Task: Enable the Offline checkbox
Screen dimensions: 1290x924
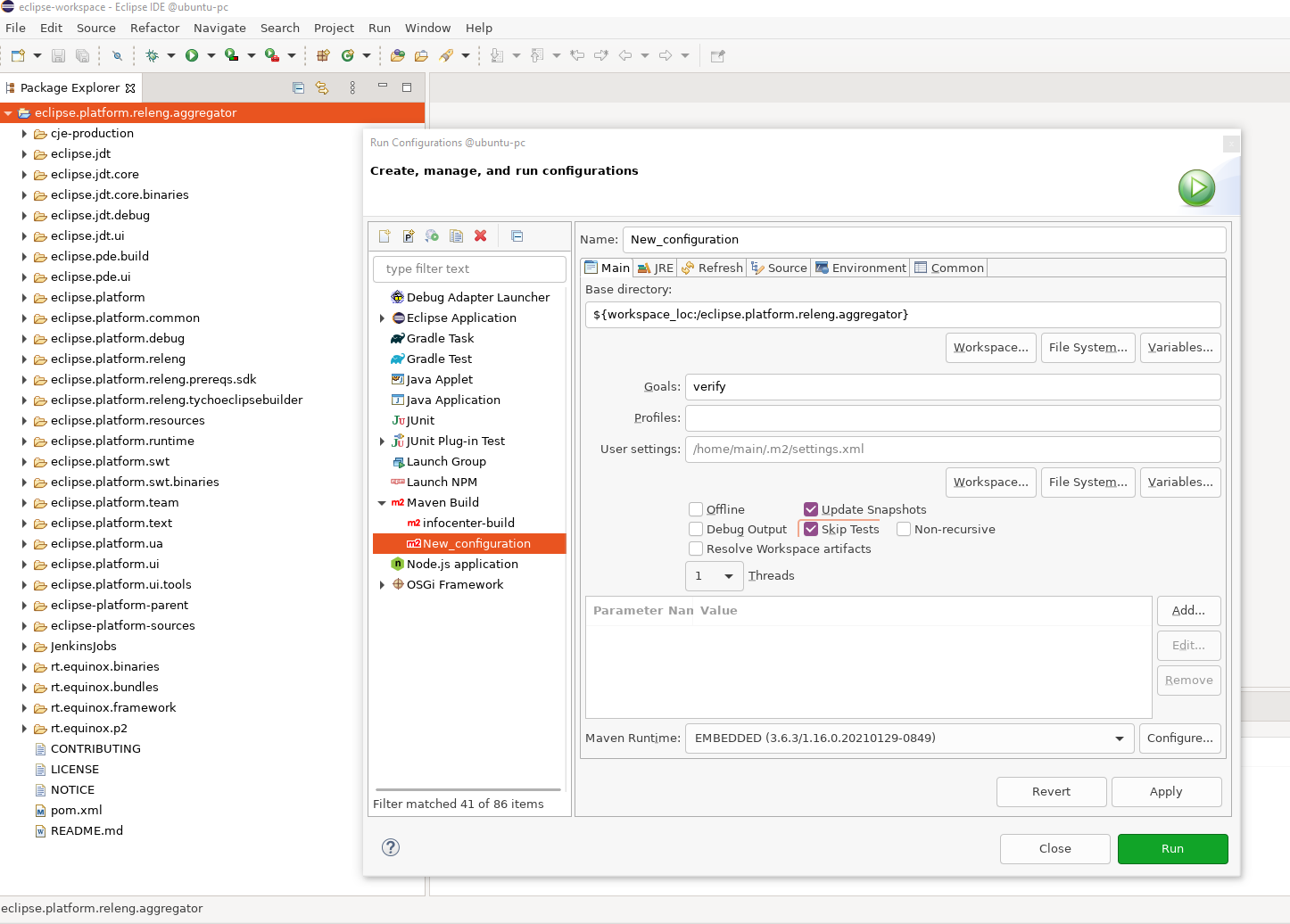Action: (x=696, y=509)
